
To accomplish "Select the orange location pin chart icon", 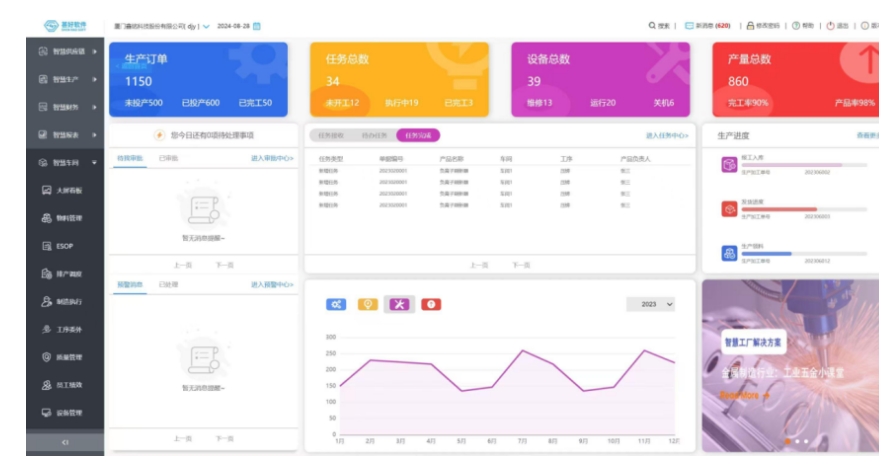I will (367, 304).
